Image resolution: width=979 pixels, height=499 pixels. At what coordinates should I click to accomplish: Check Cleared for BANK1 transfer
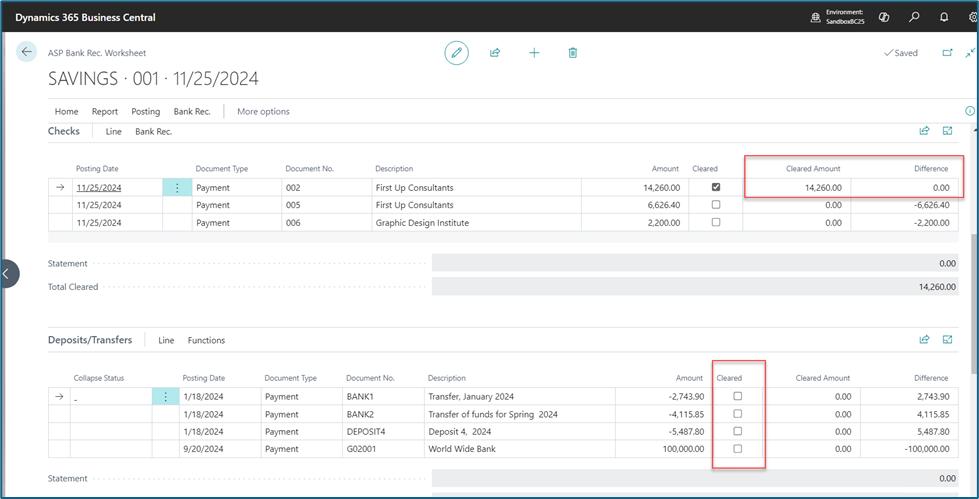[737, 396]
